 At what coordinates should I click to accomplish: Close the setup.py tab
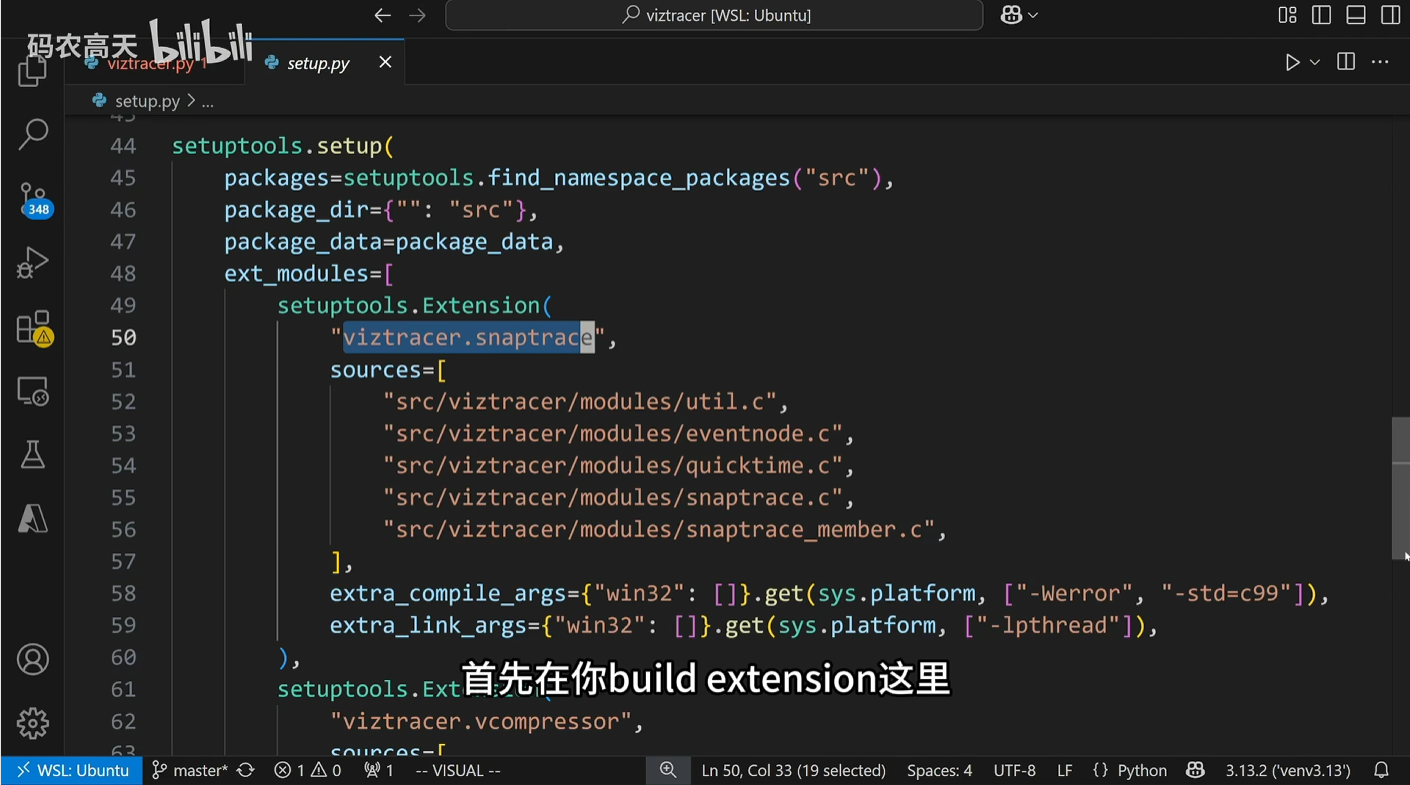click(x=385, y=62)
